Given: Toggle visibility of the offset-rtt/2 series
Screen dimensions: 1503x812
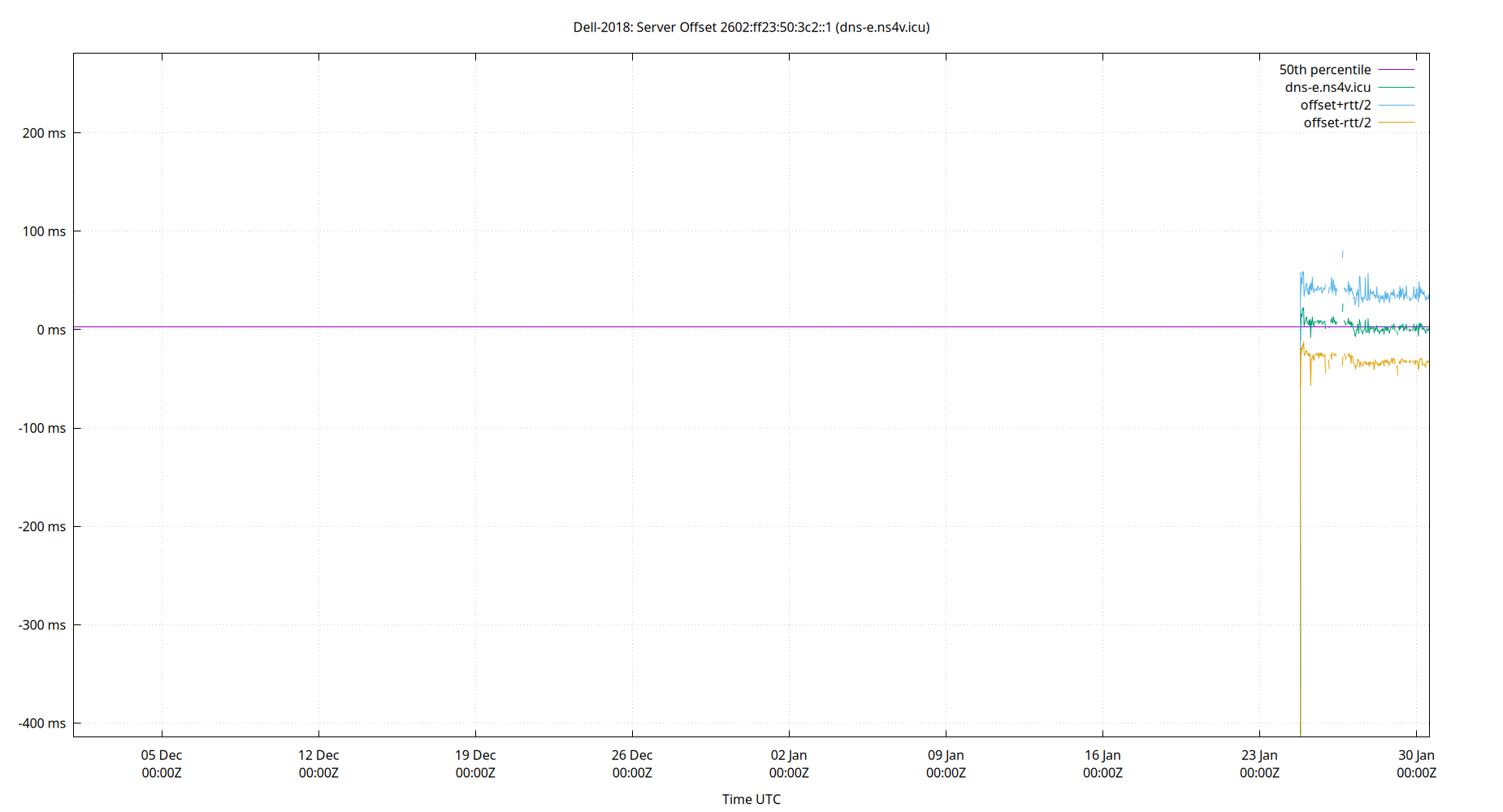Looking at the screenshot, I should (1336, 123).
